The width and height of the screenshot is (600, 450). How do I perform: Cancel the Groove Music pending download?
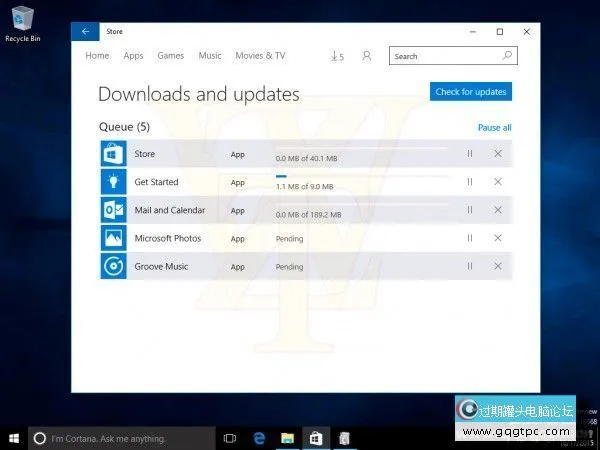pyautogui.click(x=498, y=266)
